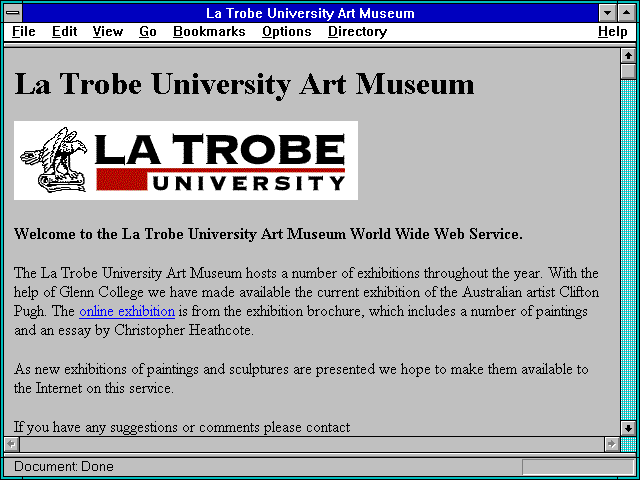Image resolution: width=640 pixels, height=480 pixels.
Task: Click the line 'If you have any suggestions'
Action: tap(182, 427)
